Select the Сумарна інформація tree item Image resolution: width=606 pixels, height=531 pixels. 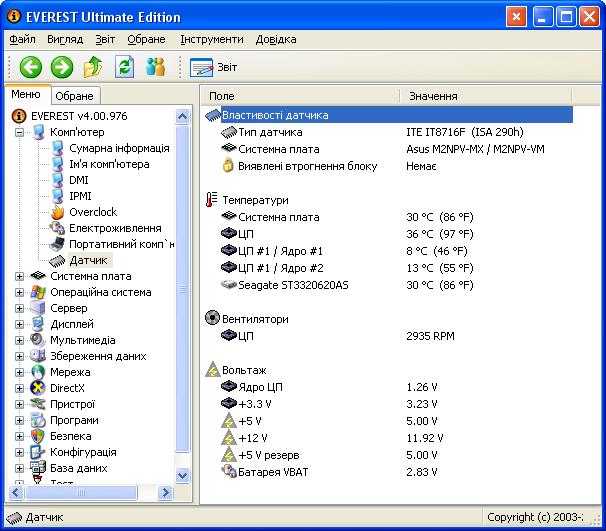(x=118, y=148)
